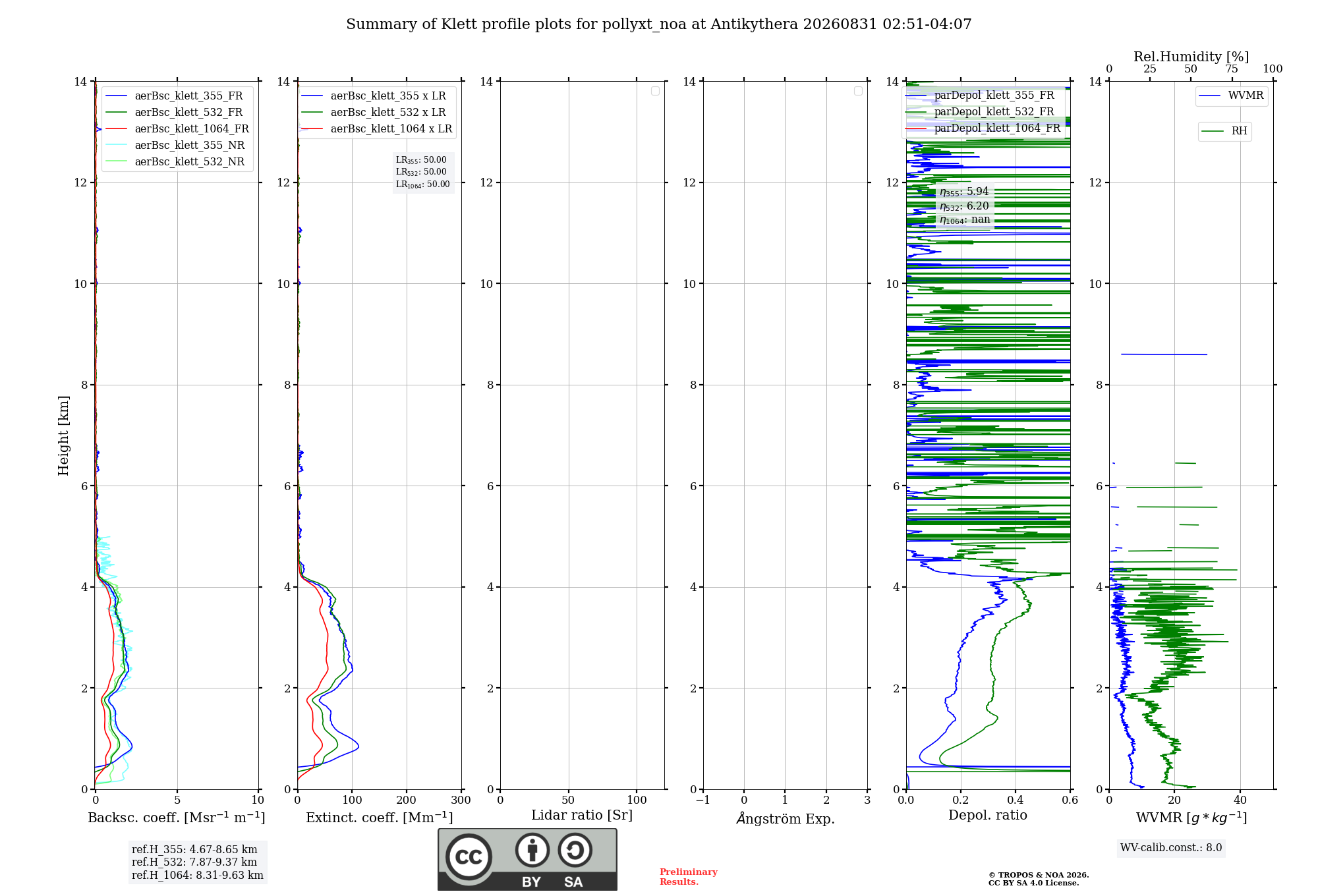Click legend entry parDepol_klett_355_FR
The image size is (1318, 896).
980,96
